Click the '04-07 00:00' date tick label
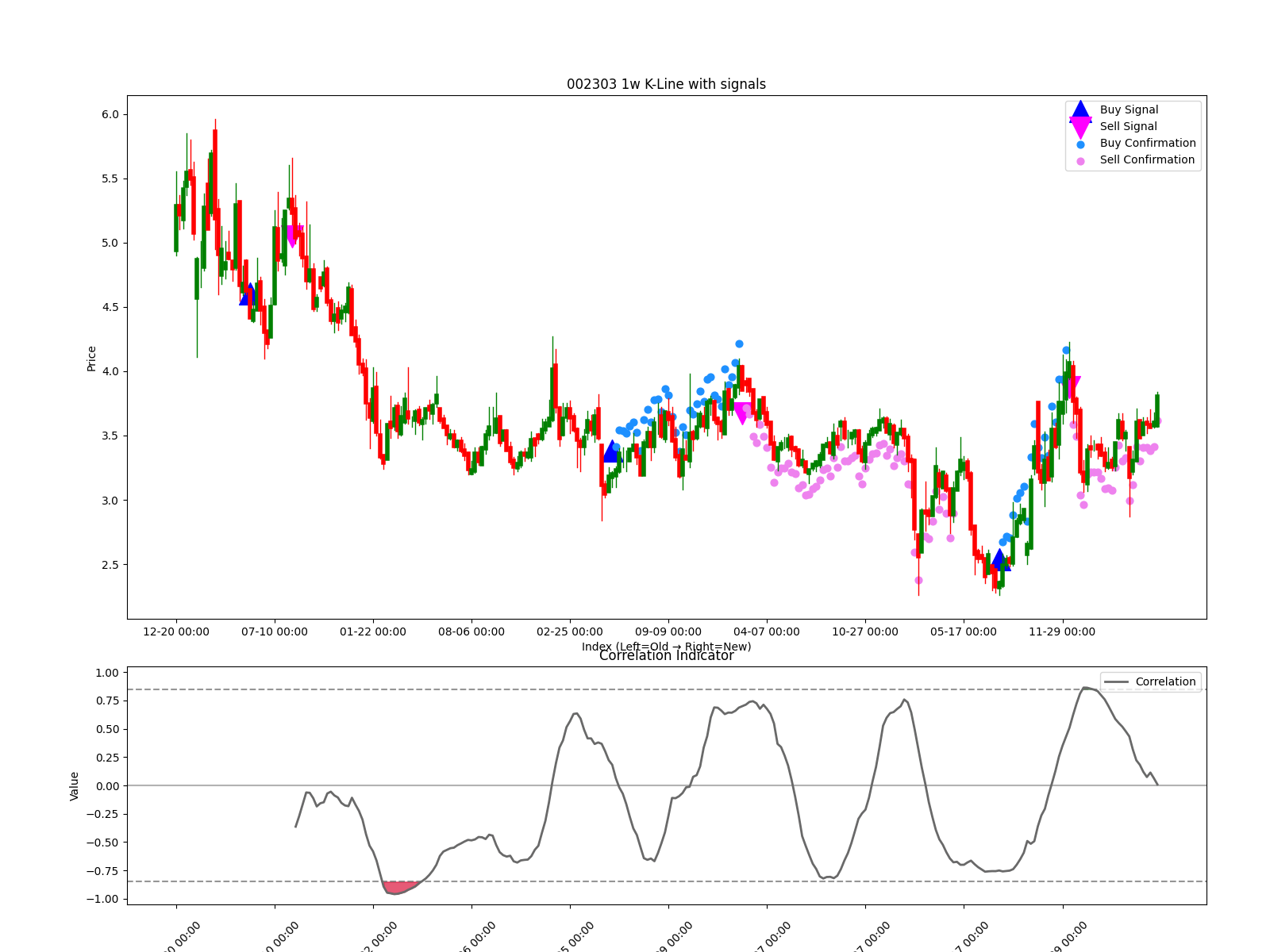This screenshot has height=952, width=1270. click(x=767, y=632)
